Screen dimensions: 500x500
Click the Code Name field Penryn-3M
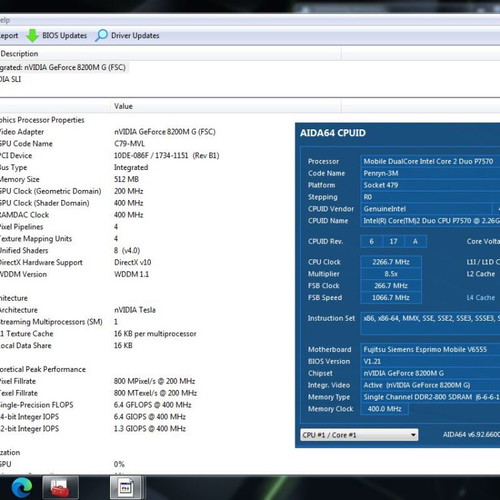click(x=430, y=173)
